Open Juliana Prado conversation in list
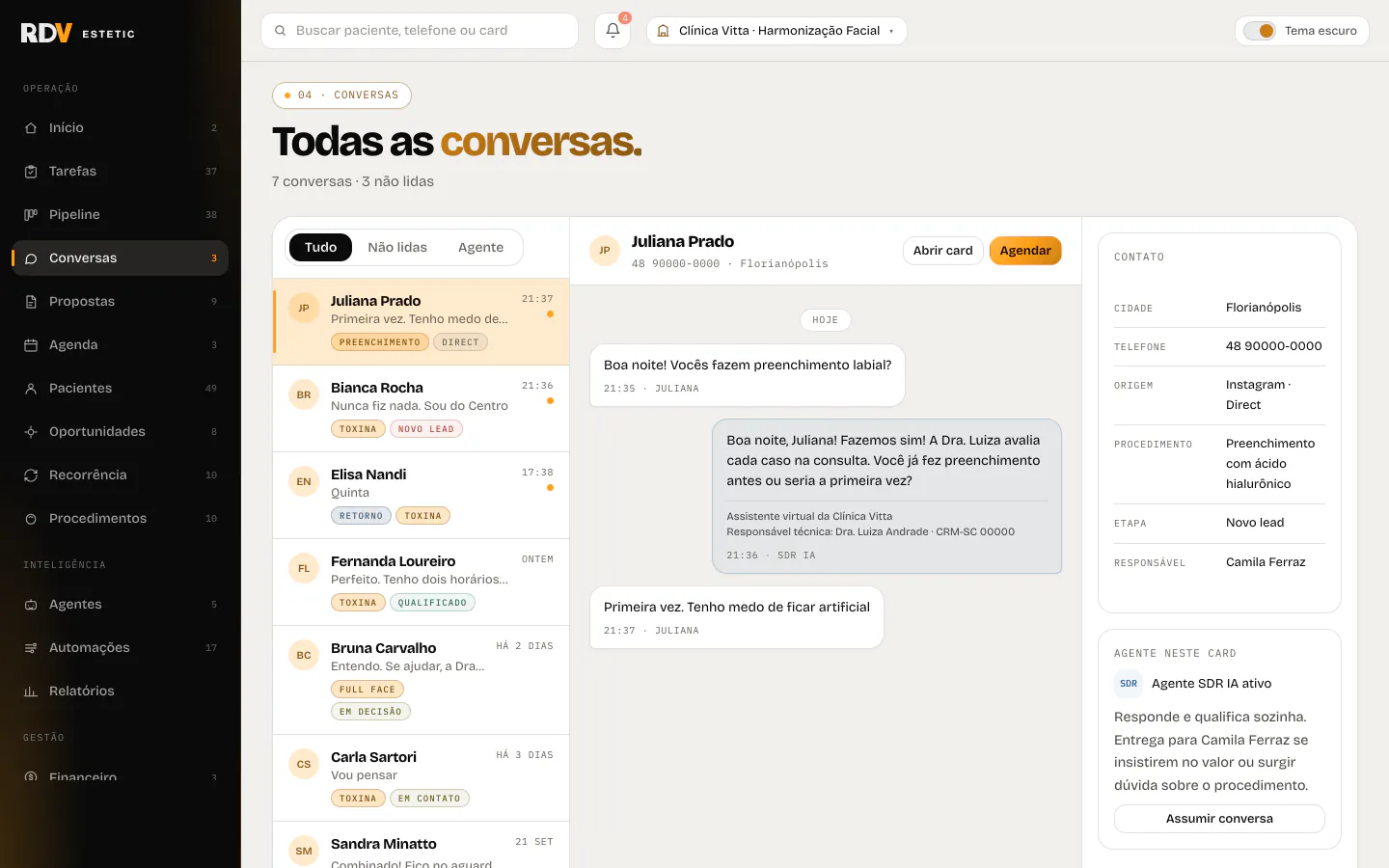The image size is (1389, 868). [422, 322]
